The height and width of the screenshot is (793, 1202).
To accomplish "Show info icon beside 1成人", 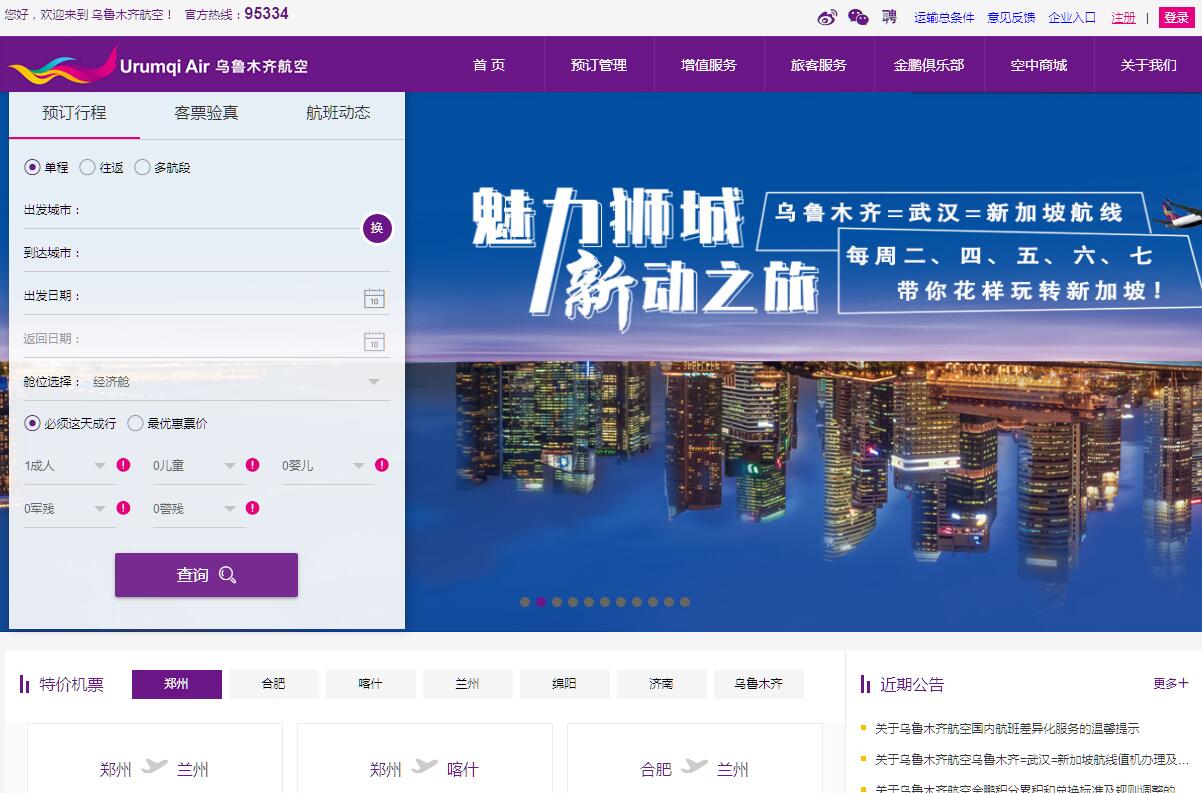I will (123, 465).
